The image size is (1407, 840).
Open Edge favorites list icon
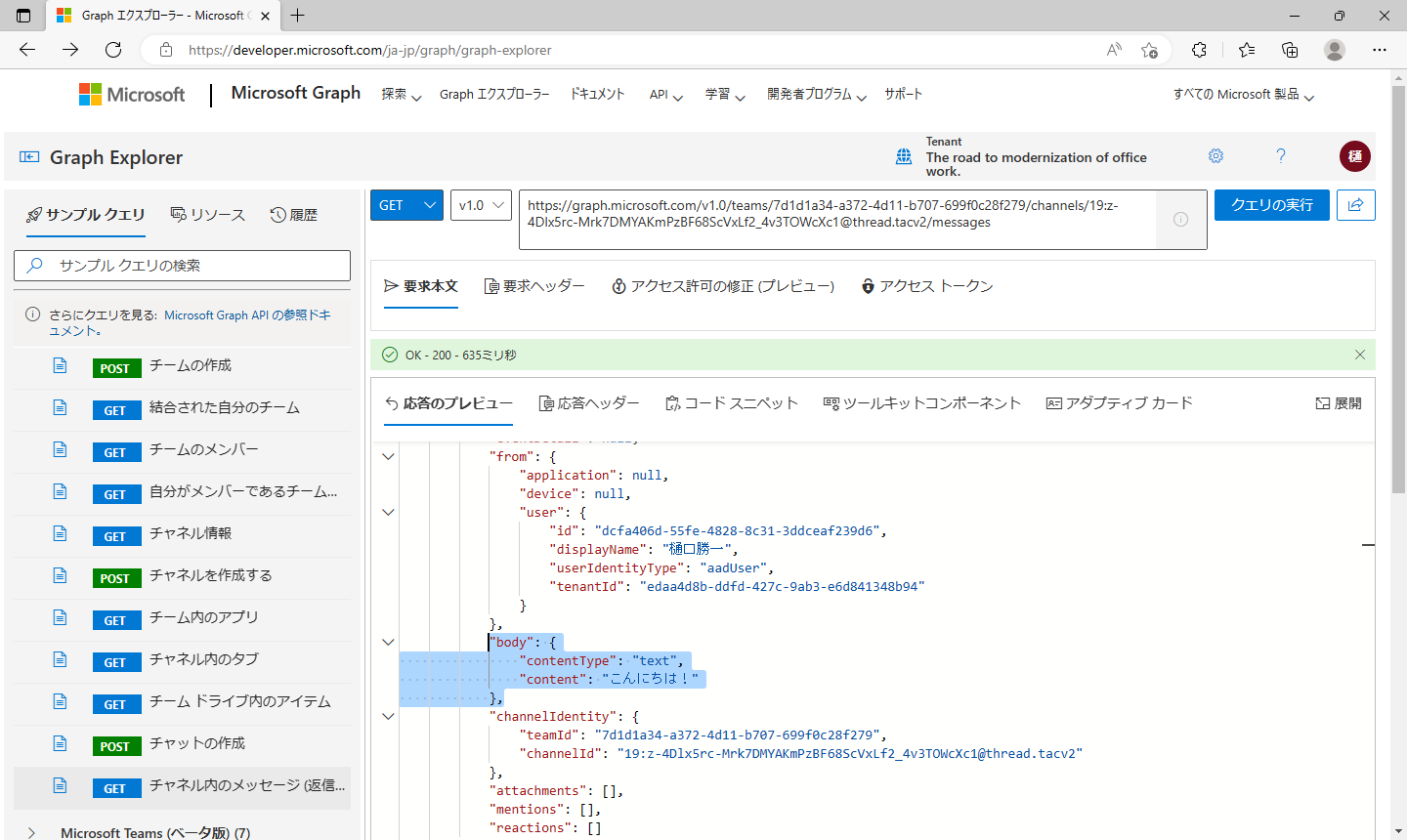pos(1247,50)
